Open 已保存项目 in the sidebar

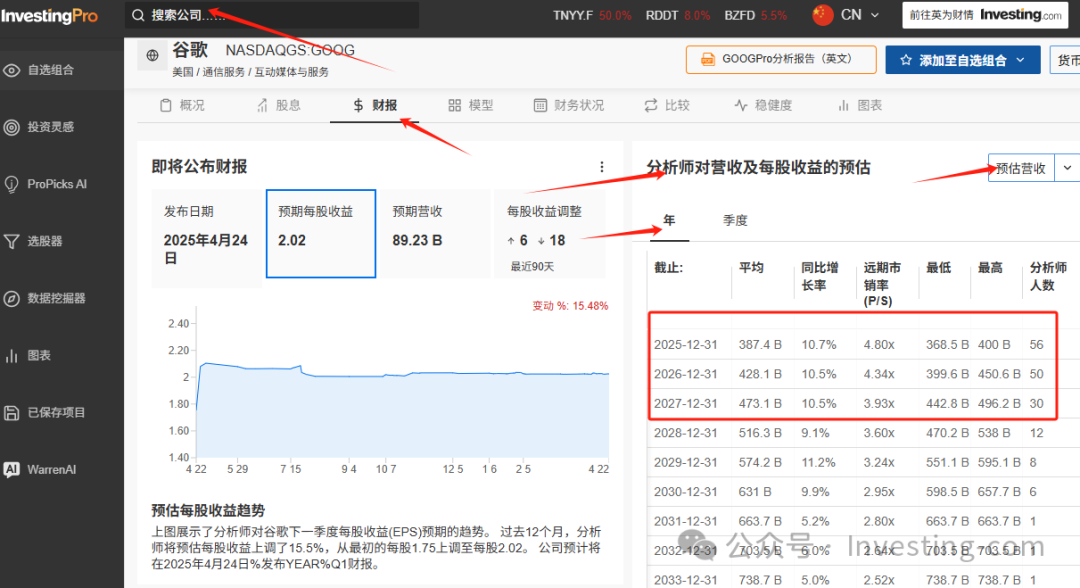[62, 413]
